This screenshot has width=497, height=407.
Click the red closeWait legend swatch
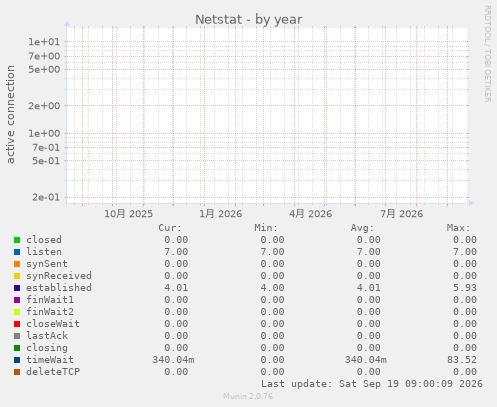[17, 324]
